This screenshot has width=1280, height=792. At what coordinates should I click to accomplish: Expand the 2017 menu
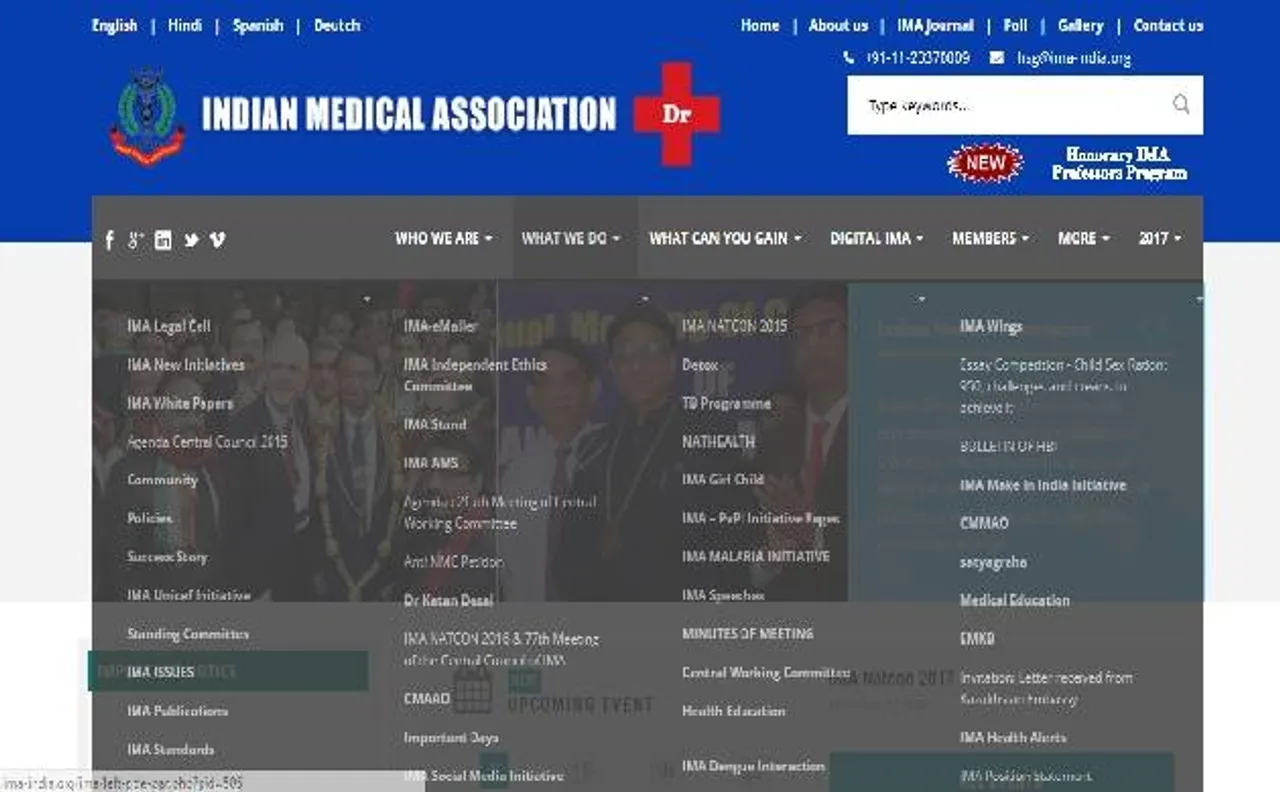tap(1159, 238)
